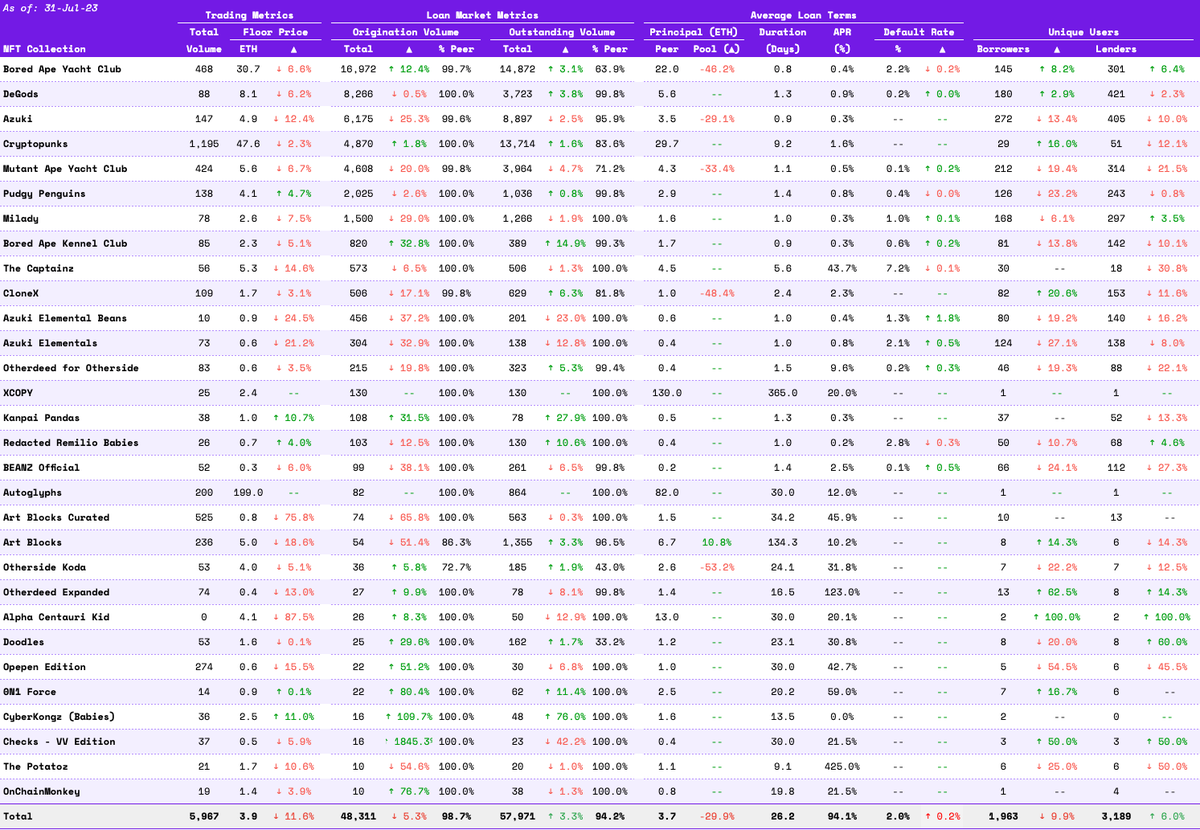This screenshot has height=830, width=1200.
Task: Select the 'OnChainMonkey' row name
Action: click(41, 791)
